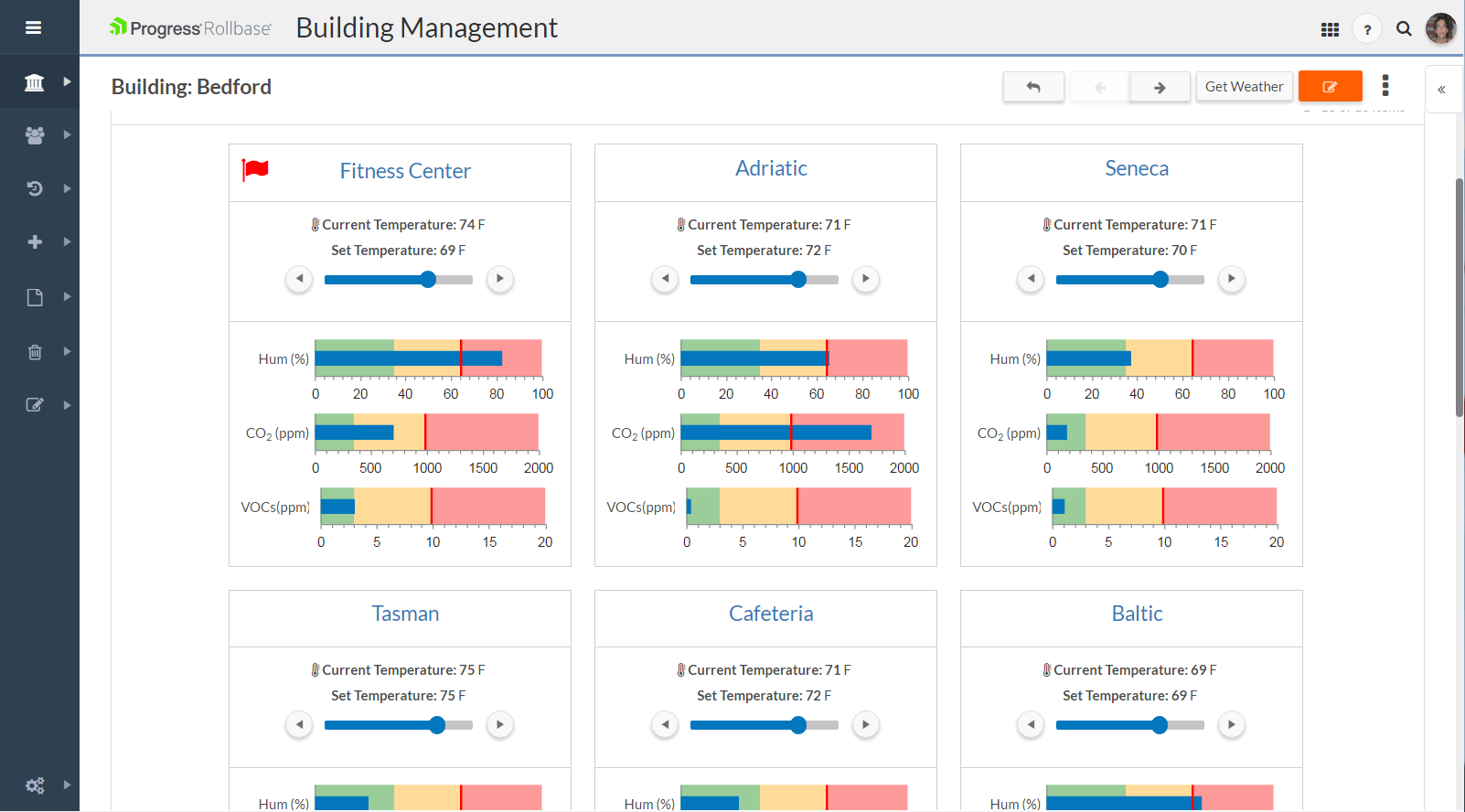Click the history clock icon in the sidebar
The width and height of the screenshot is (1465, 812).
coord(35,188)
